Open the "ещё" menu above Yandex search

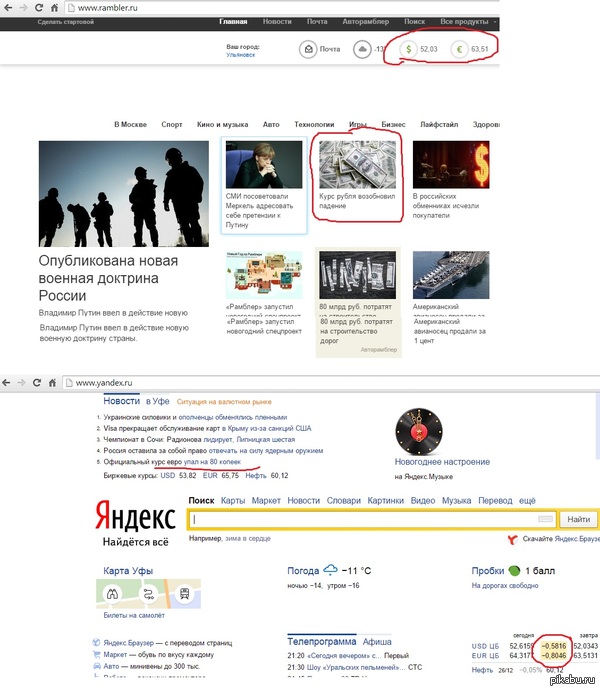(526, 500)
